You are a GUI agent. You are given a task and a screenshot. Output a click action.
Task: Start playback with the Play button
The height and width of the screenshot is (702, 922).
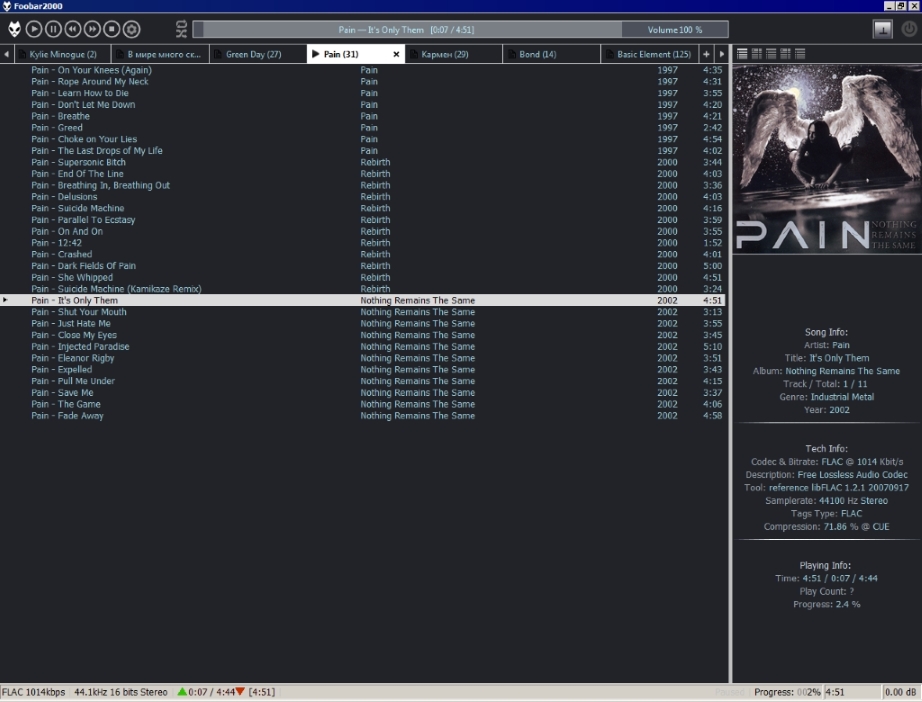tap(34, 29)
